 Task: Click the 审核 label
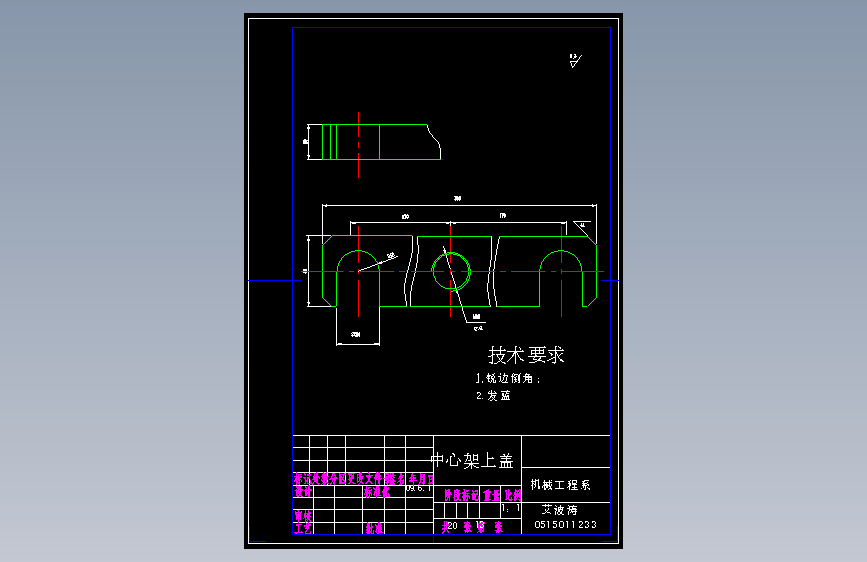pyautogui.click(x=302, y=516)
